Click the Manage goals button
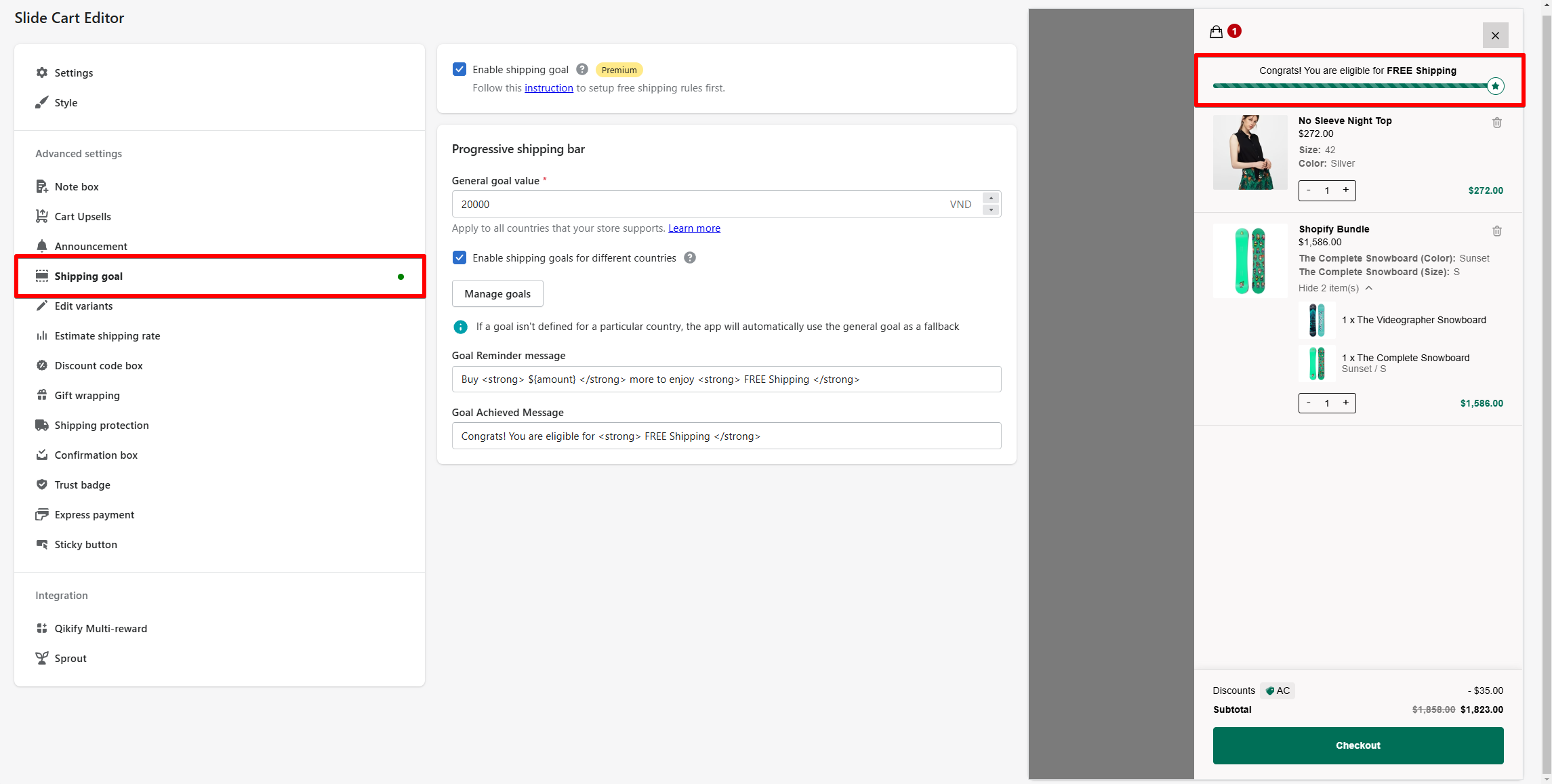The height and width of the screenshot is (784, 1552). (497, 293)
